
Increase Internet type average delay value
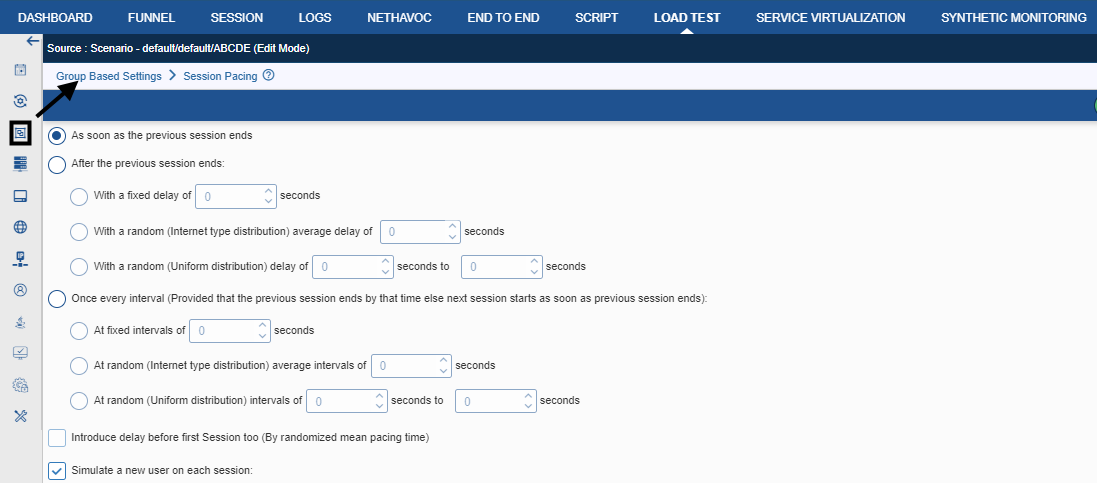pos(452,226)
